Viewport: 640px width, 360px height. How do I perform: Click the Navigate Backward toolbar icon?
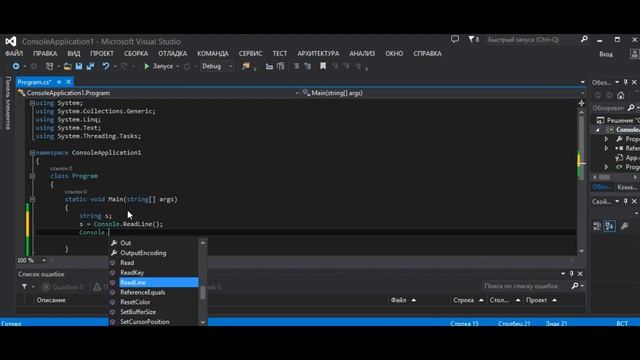click(x=16, y=66)
